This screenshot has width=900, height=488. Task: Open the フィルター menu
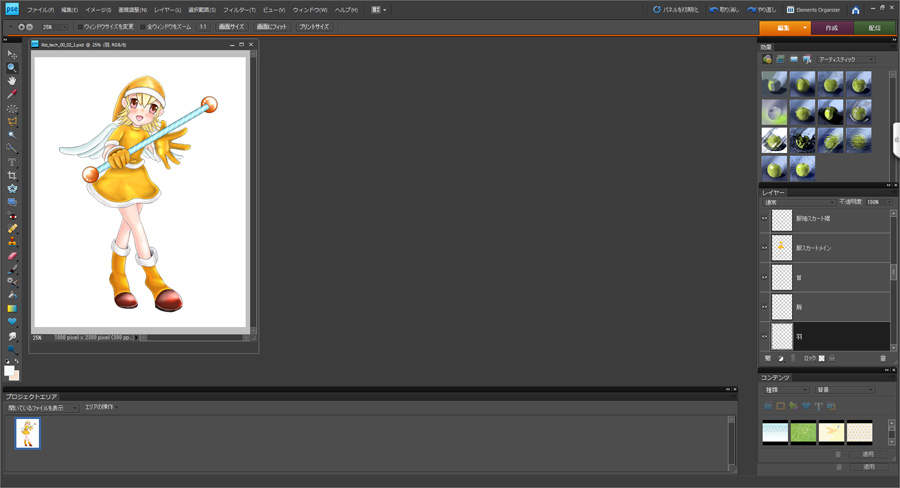(x=239, y=10)
